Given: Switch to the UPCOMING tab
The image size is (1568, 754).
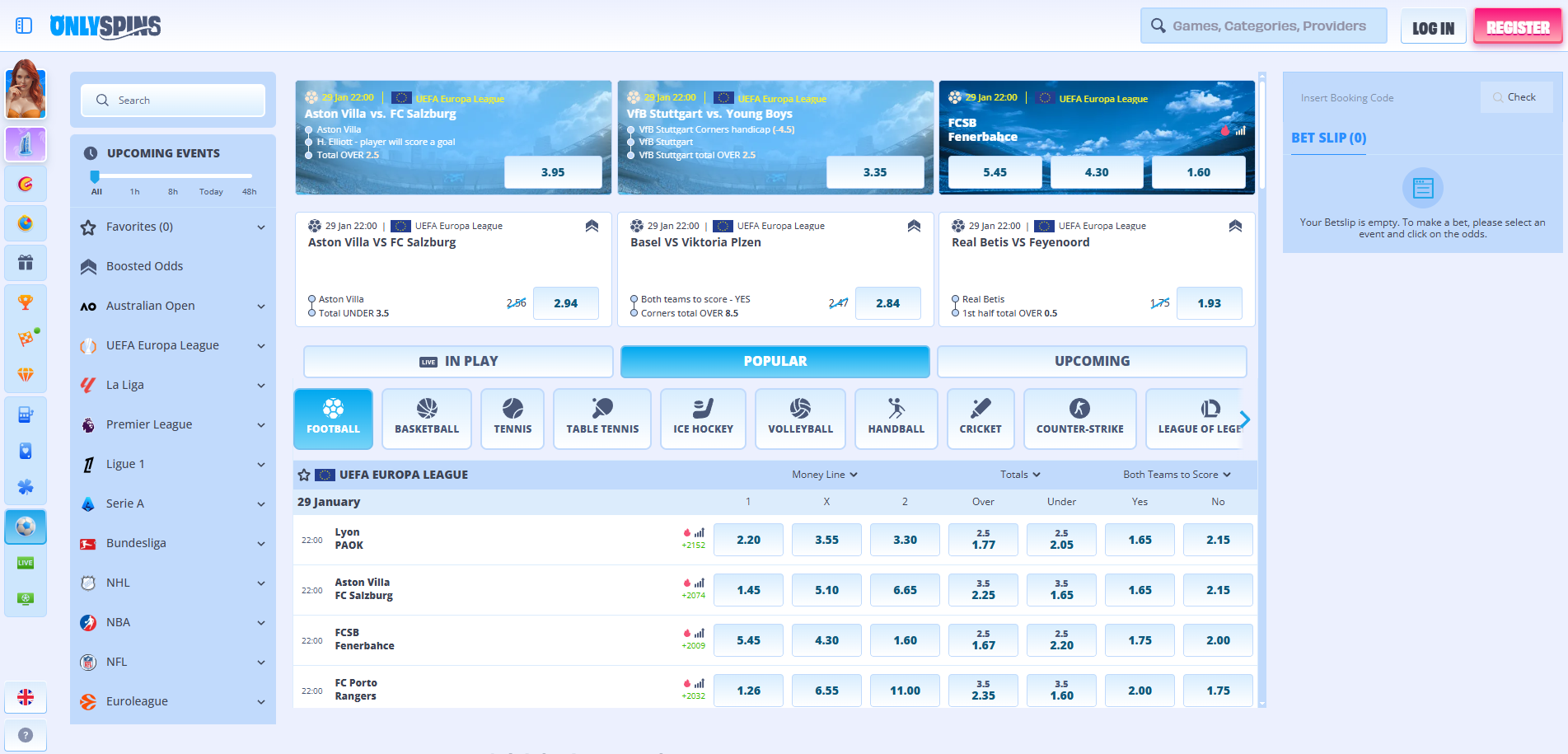Looking at the screenshot, I should point(1092,361).
